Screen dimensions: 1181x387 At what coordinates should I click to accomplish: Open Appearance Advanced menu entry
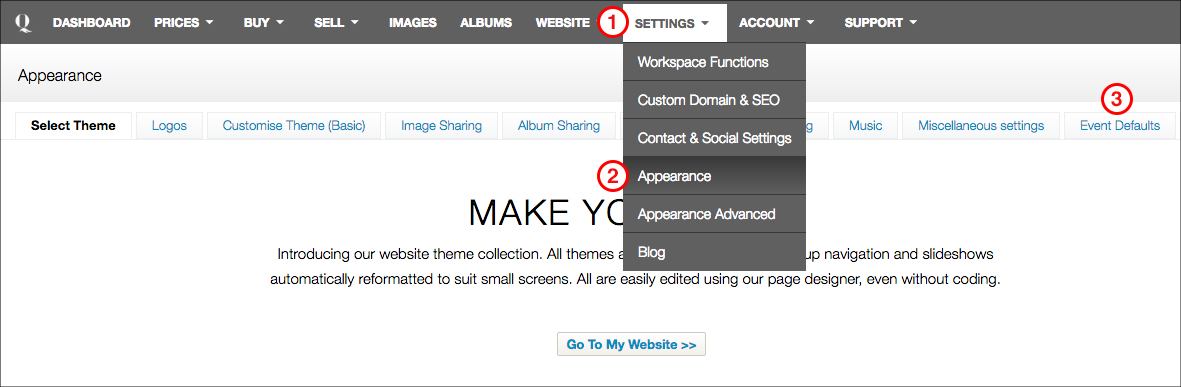714,214
